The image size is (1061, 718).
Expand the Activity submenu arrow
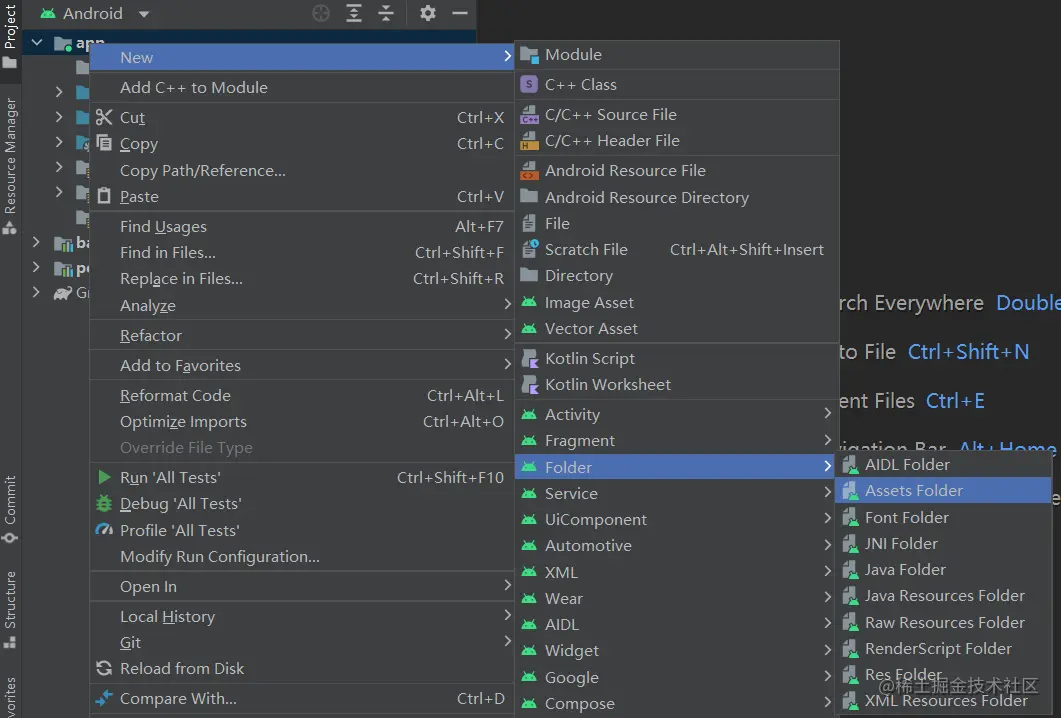pos(828,413)
